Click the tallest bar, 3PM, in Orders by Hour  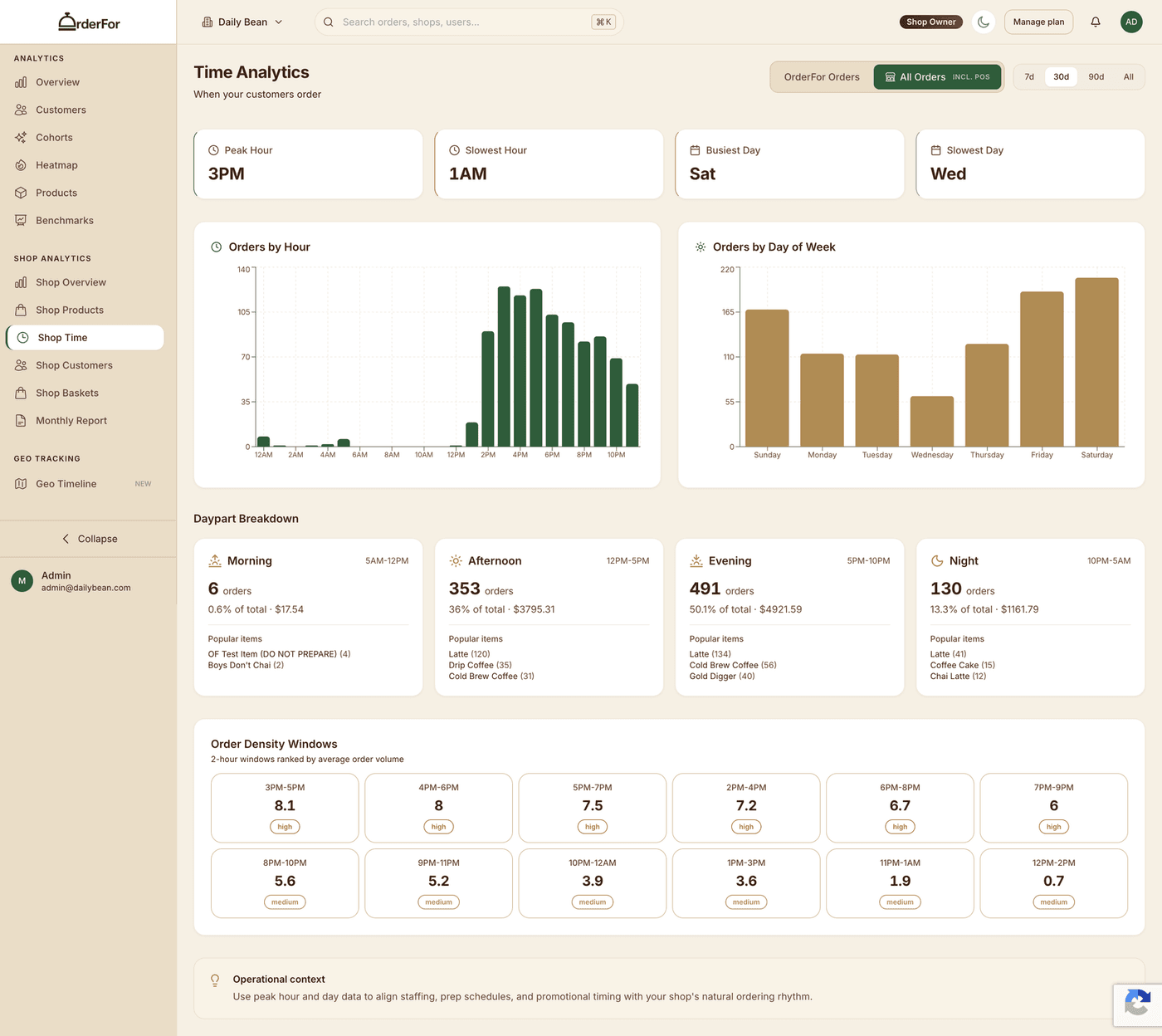504,367
